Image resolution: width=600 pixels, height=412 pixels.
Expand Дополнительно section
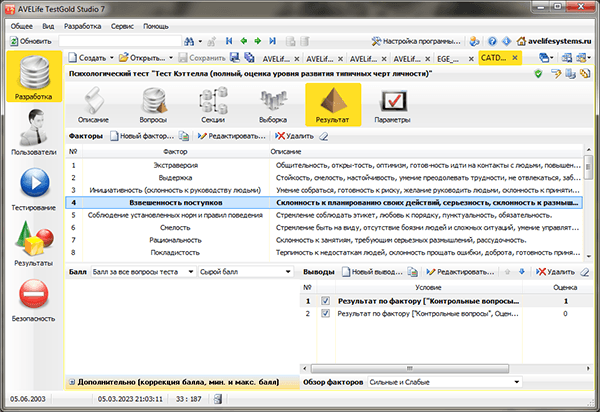click(72, 382)
